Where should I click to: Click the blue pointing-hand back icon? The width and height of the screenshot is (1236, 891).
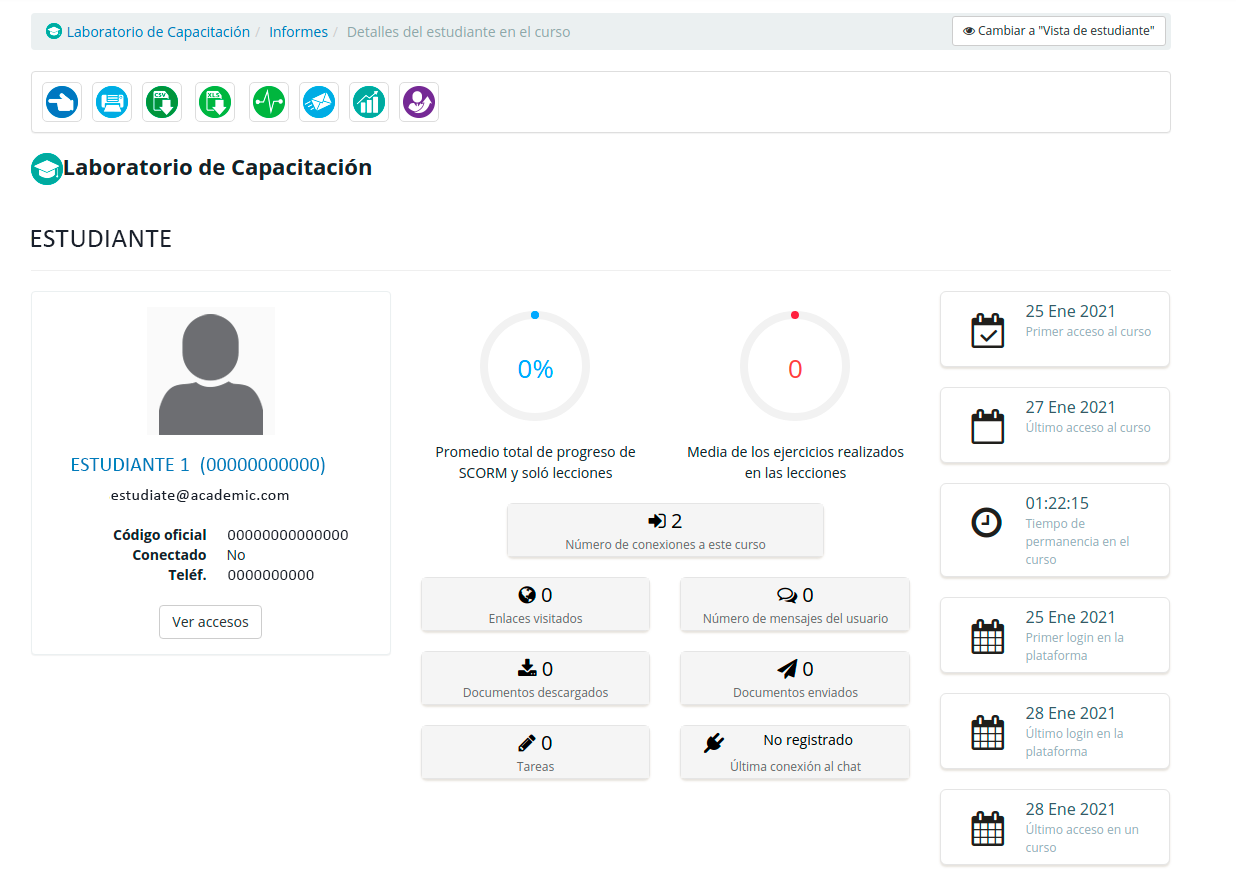tap(62, 102)
